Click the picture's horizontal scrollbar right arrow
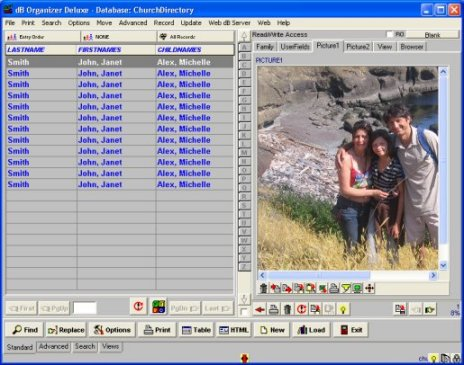This screenshot has height=365, width=464. (433, 275)
